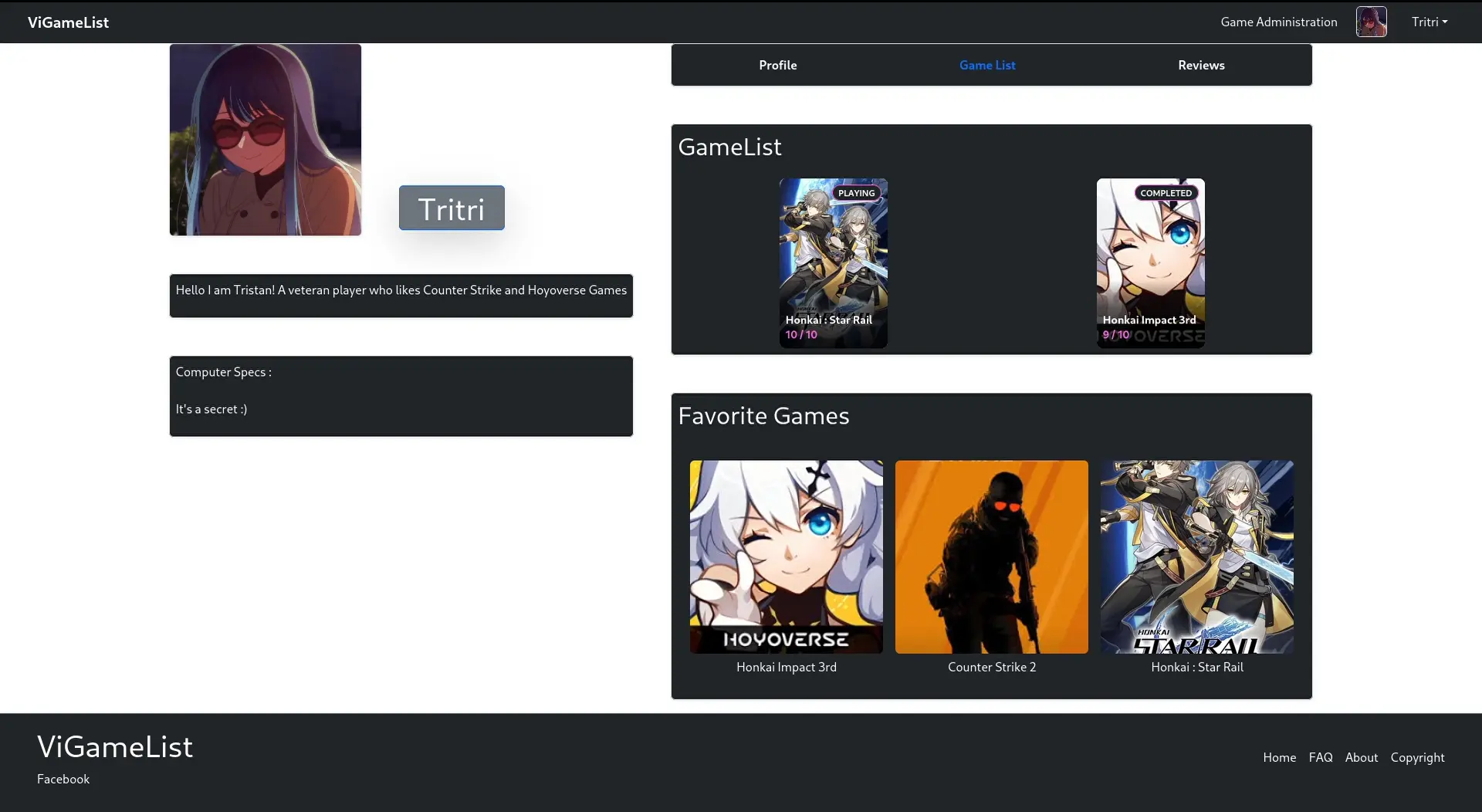Click the 10 / 10 score text

point(801,335)
